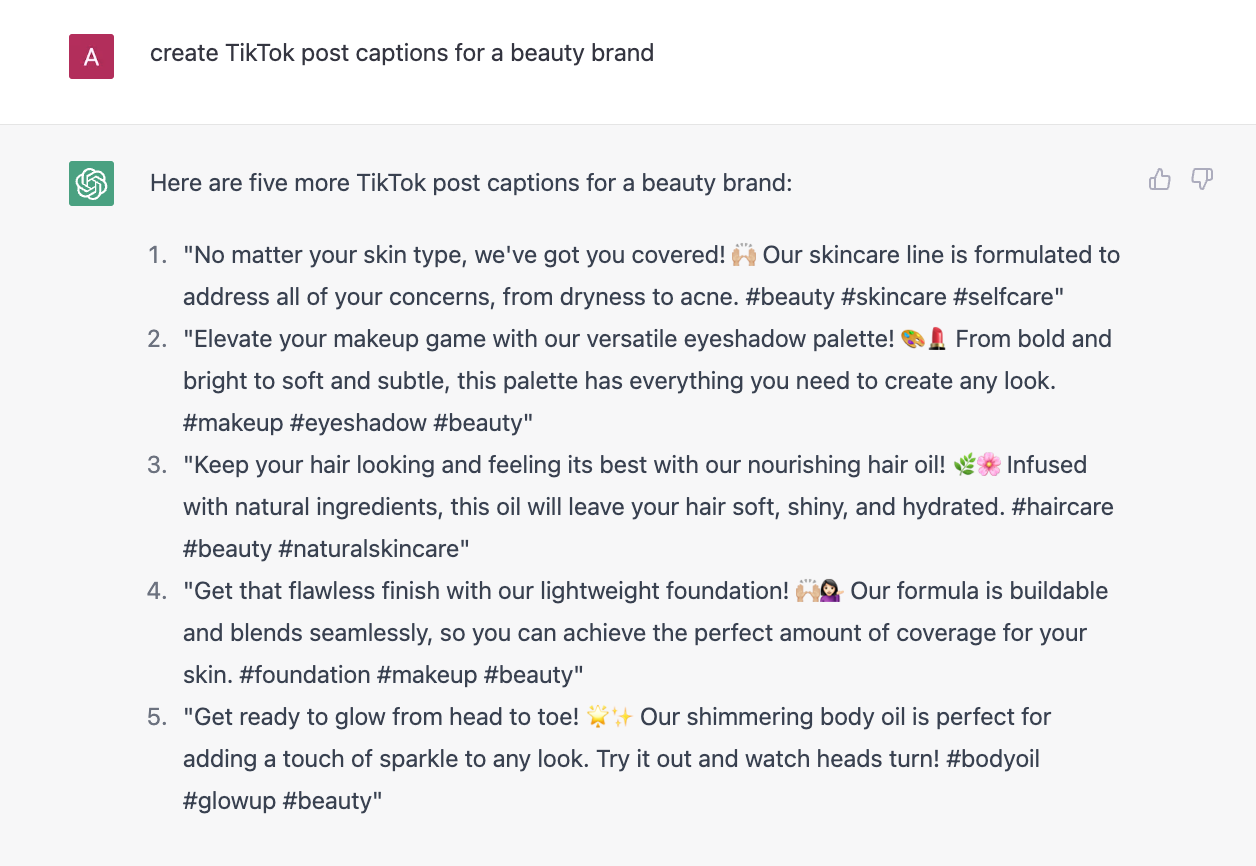Click the lipstick emoji in the eyeshadow caption
Screen dimensions: 1256x866
tap(936, 339)
